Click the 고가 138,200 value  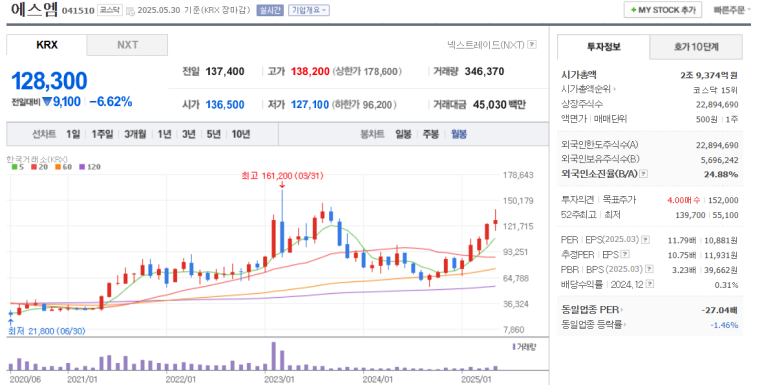pos(310,71)
